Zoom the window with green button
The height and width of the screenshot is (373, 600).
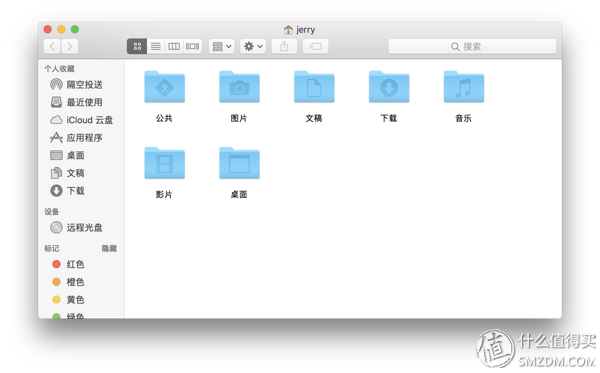coord(75,29)
